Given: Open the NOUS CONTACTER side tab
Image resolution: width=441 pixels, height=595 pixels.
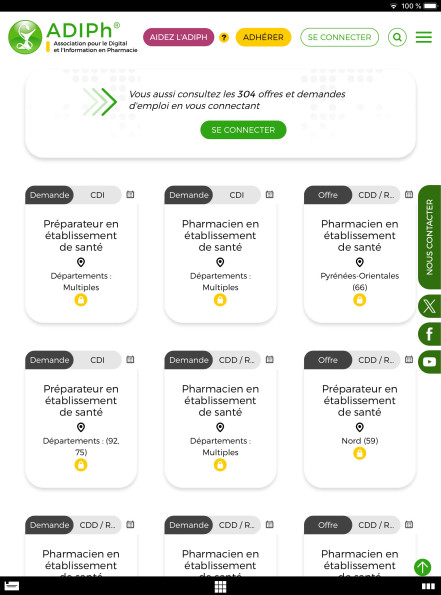Looking at the screenshot, I should [429, 237].
